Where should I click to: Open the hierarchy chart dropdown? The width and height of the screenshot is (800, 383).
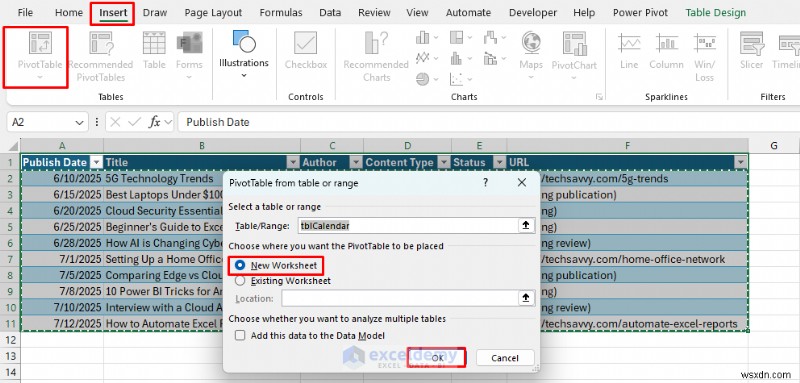pyautogui.click(x=470, y=38)
